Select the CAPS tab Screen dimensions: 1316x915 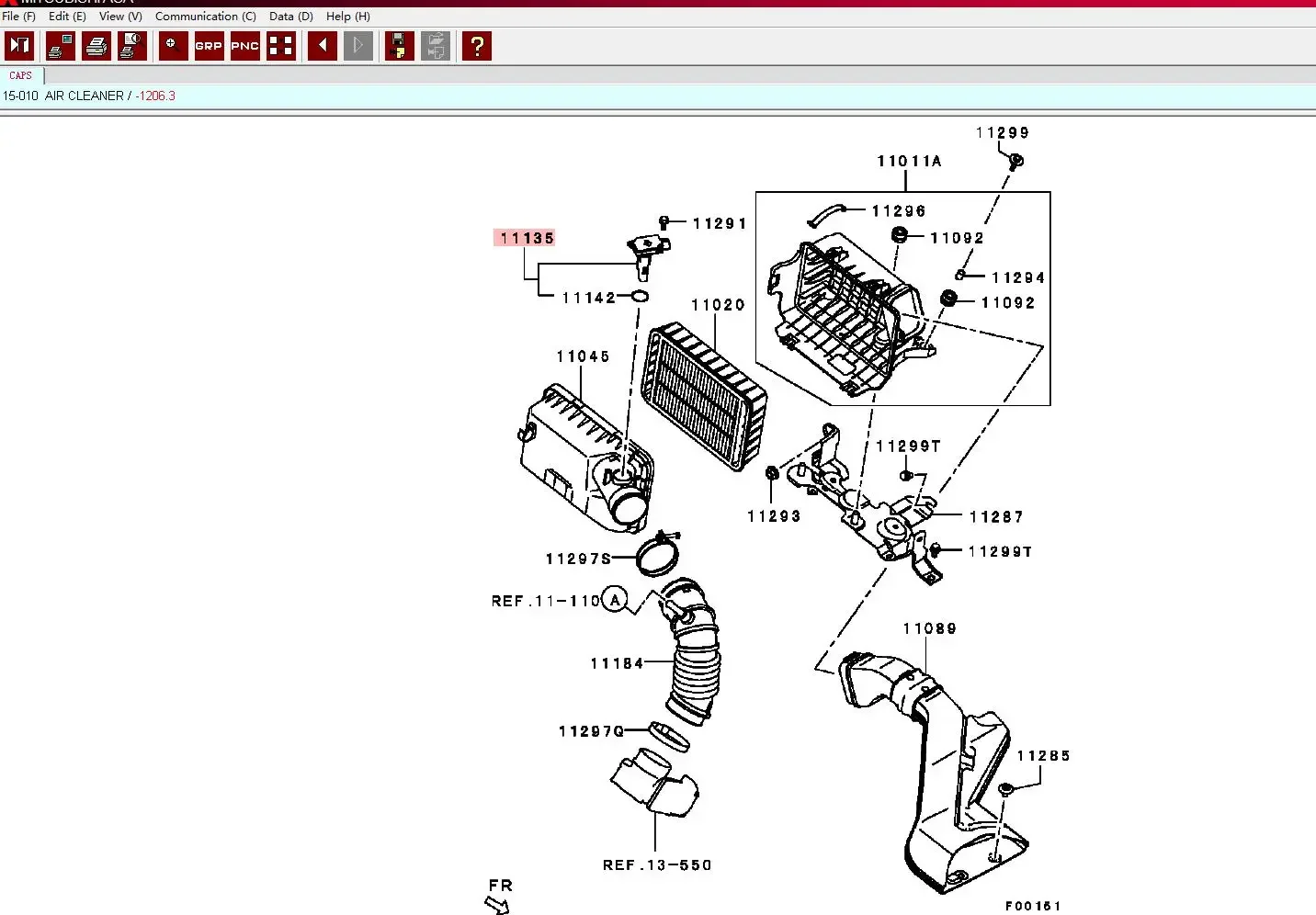(21, 75)
